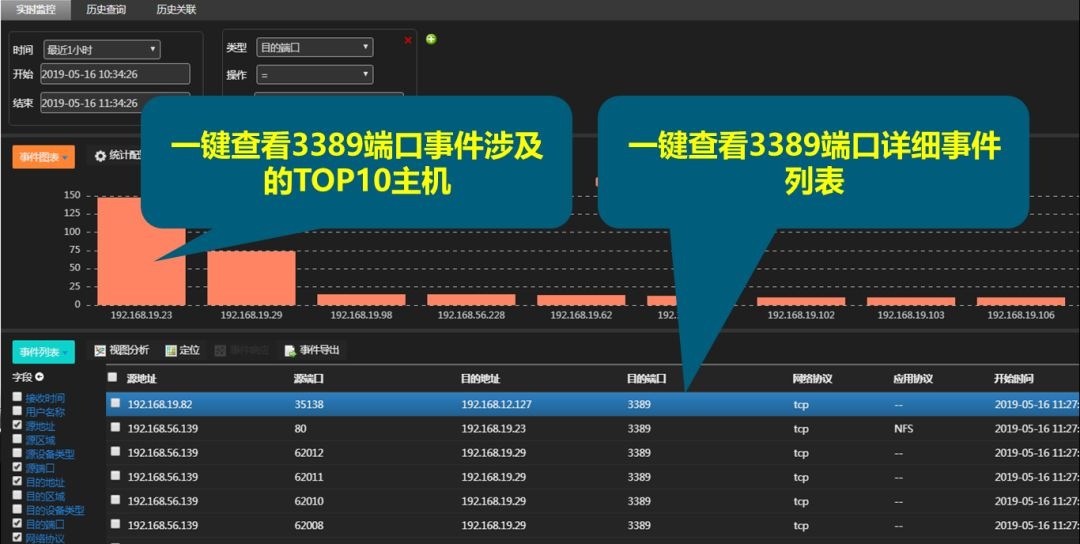1080x544 pixels.
Task: Click the 开始 start time input field
Action: (115, 74)
